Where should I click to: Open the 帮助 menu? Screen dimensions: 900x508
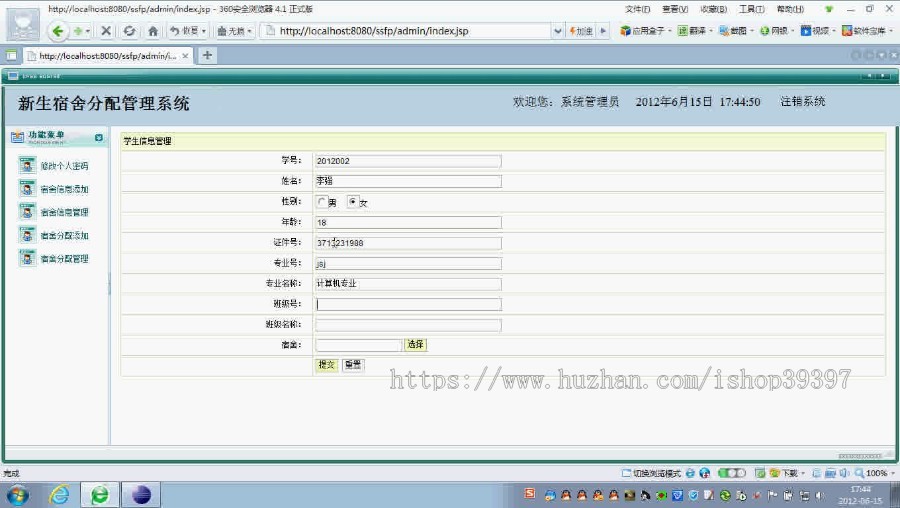pos(790,9)
